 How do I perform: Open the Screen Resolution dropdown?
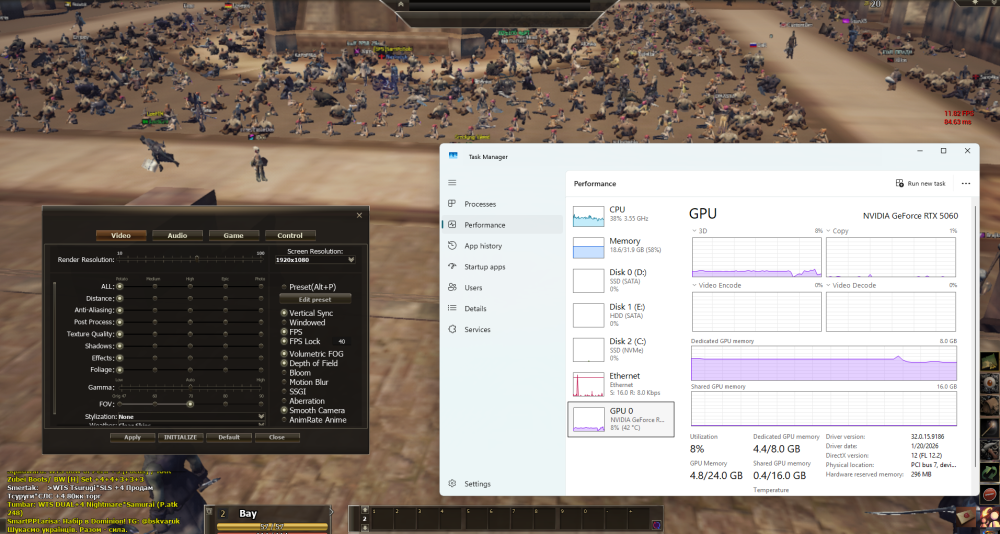315,259
